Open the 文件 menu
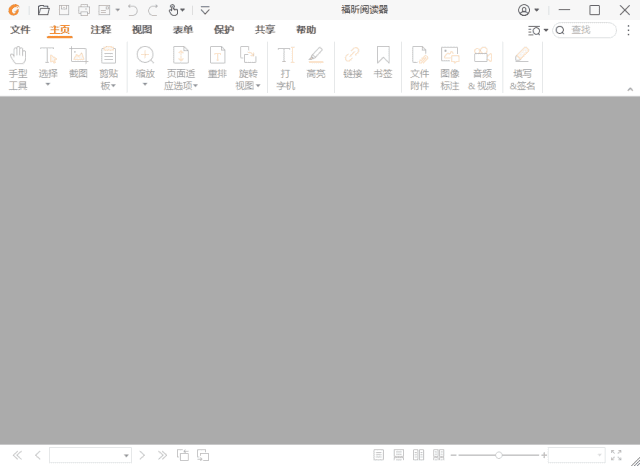 (20, 30)
